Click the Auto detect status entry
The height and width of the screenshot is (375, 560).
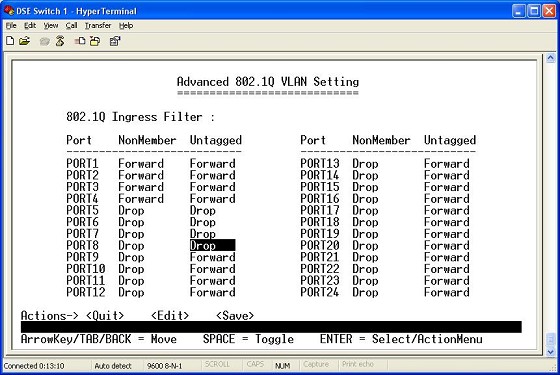113,366
